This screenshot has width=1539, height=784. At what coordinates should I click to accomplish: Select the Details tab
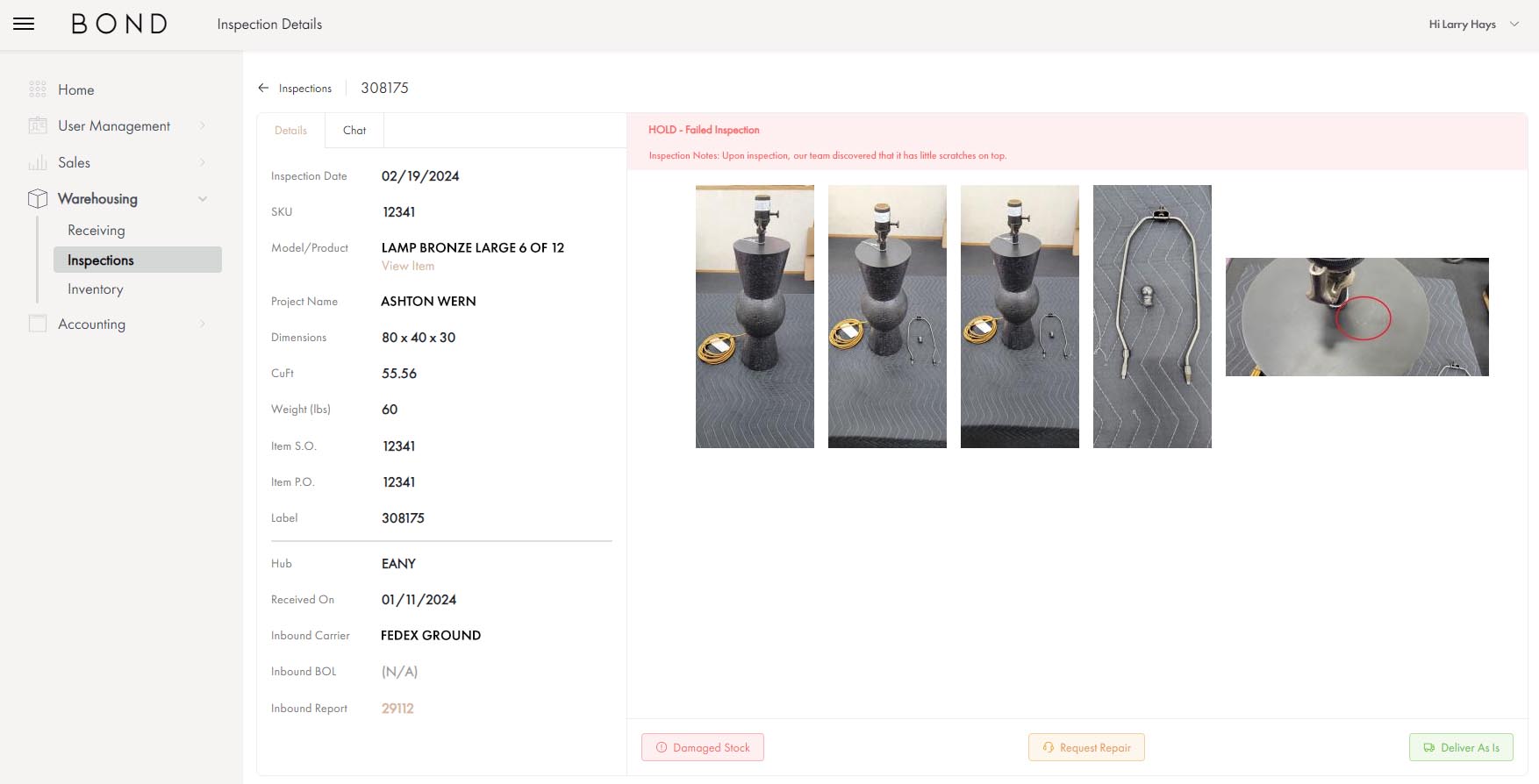(x=290, y=131)
